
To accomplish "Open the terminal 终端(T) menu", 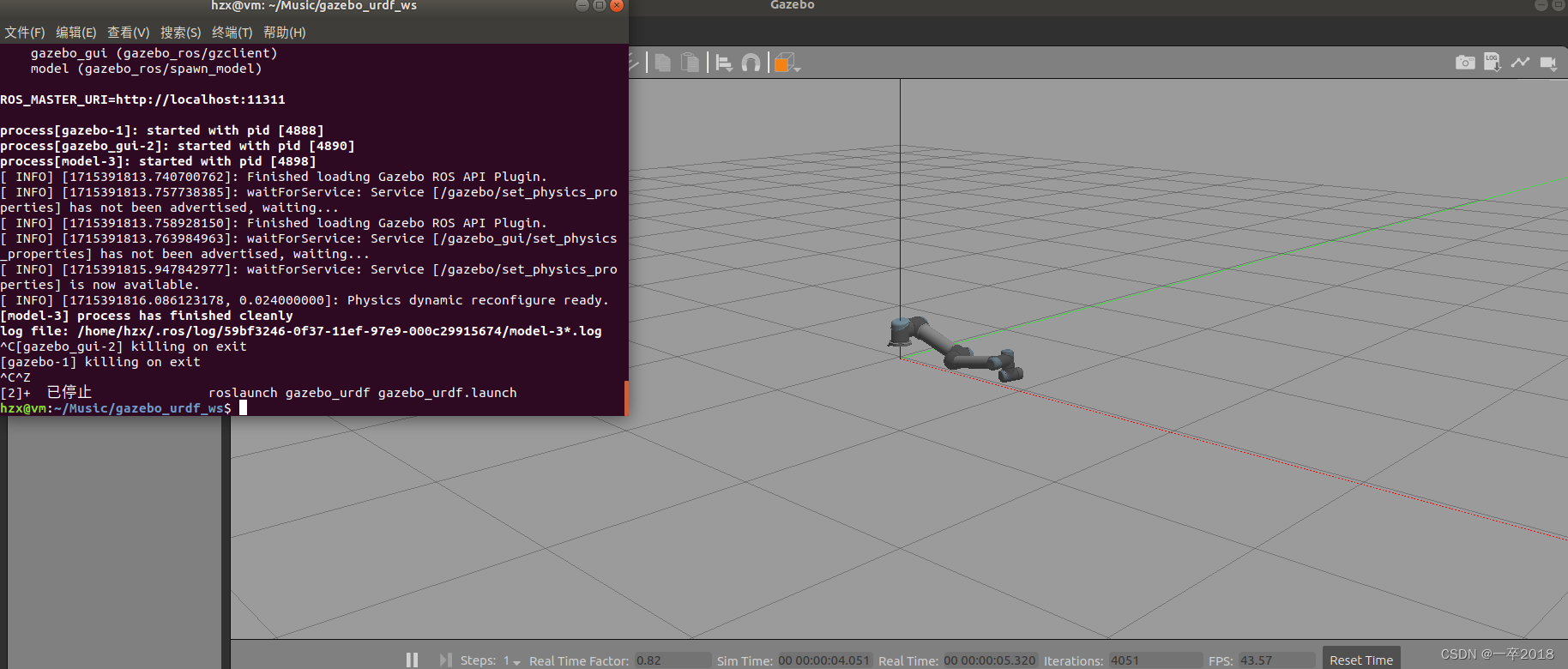I will (x=232, y=33).
